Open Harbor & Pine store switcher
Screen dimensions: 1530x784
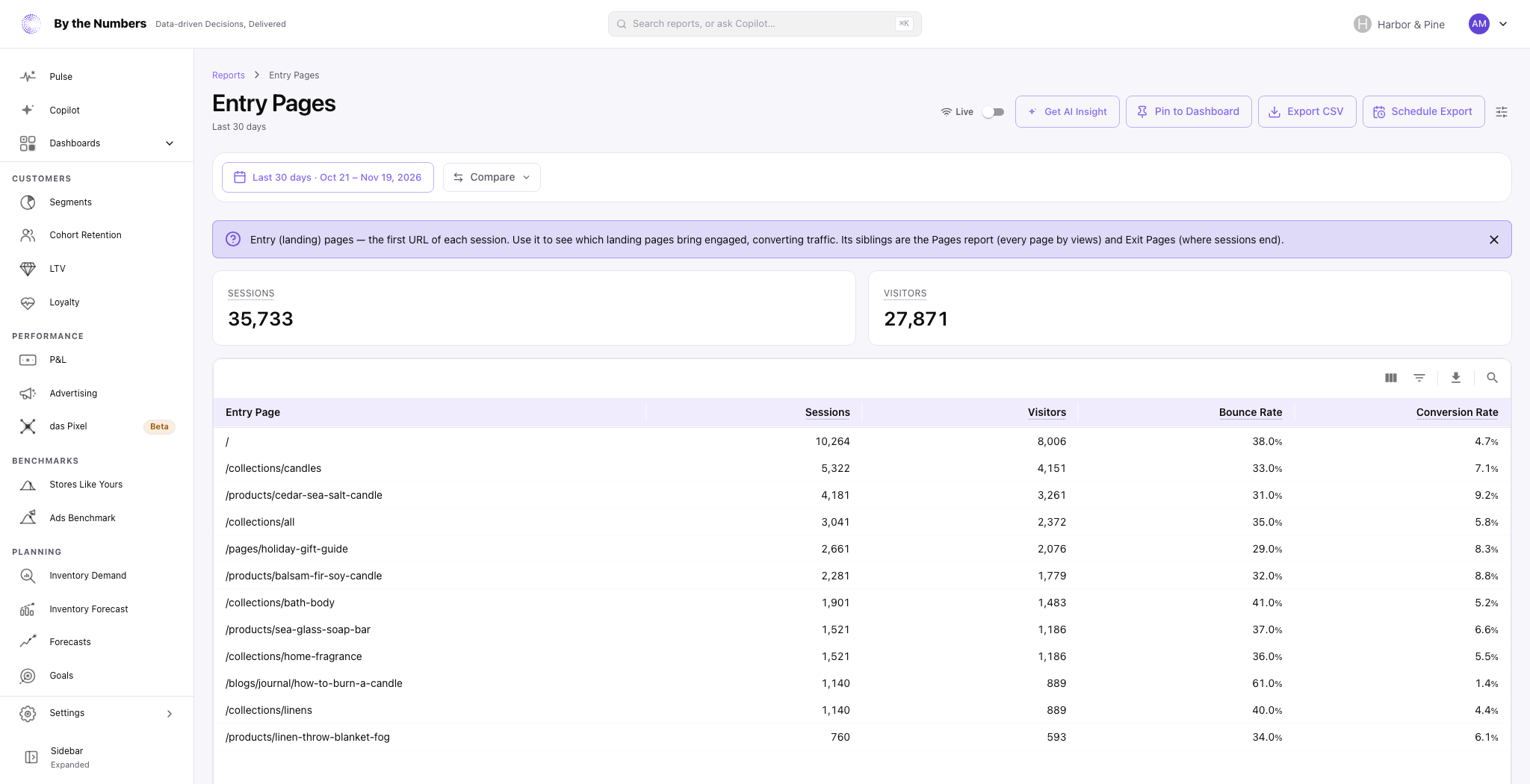click(x=1399, y=24)
